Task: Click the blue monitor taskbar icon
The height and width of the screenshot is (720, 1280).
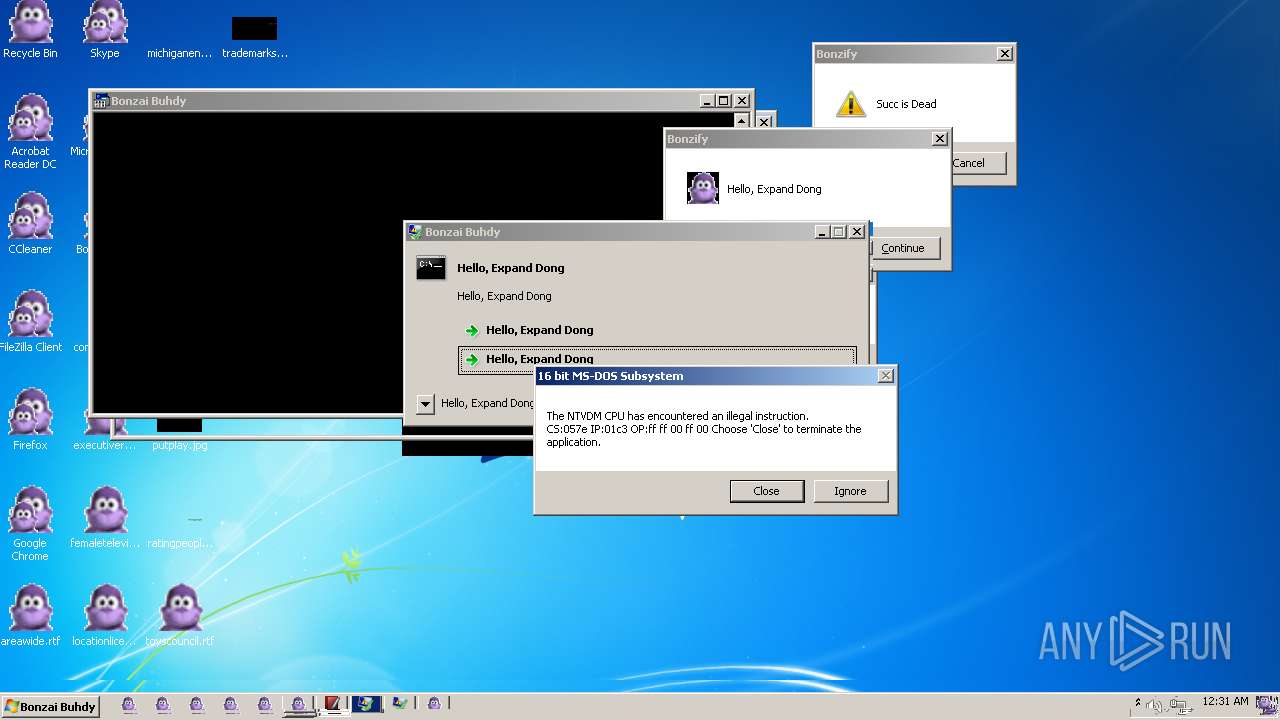Action: coord(366,705)
